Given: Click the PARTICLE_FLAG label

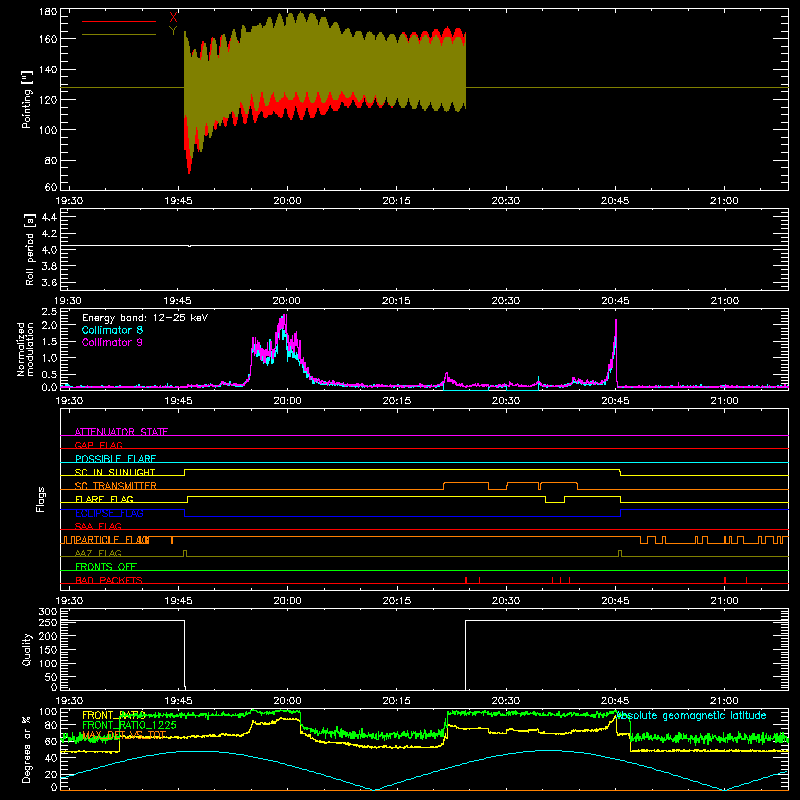Looking at the screenshot, I should click(112, 540).
